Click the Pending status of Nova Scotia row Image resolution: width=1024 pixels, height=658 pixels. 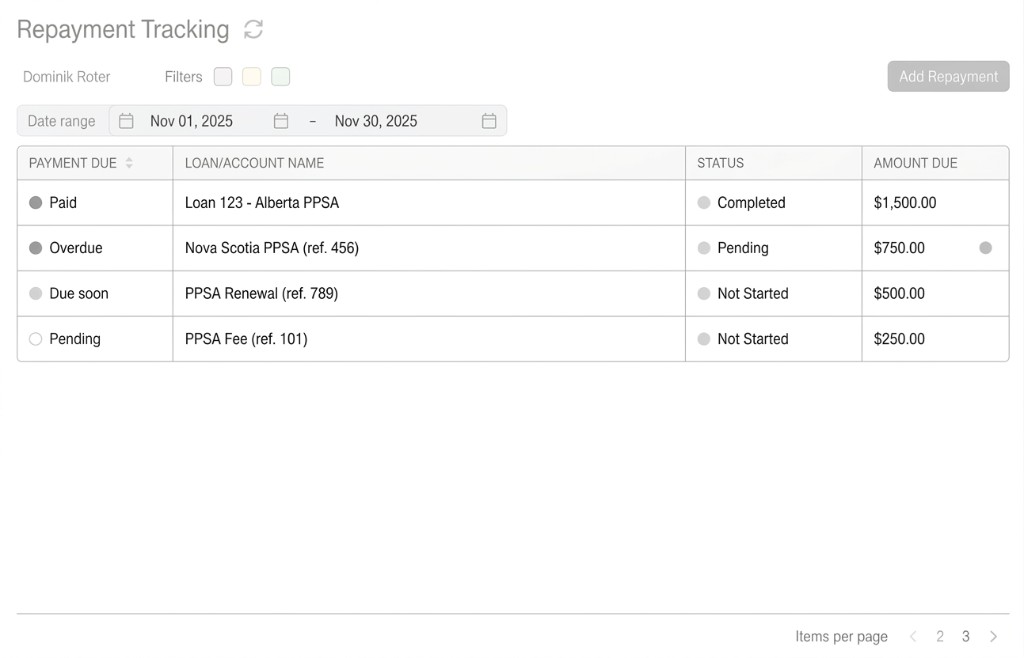(743, 248)
